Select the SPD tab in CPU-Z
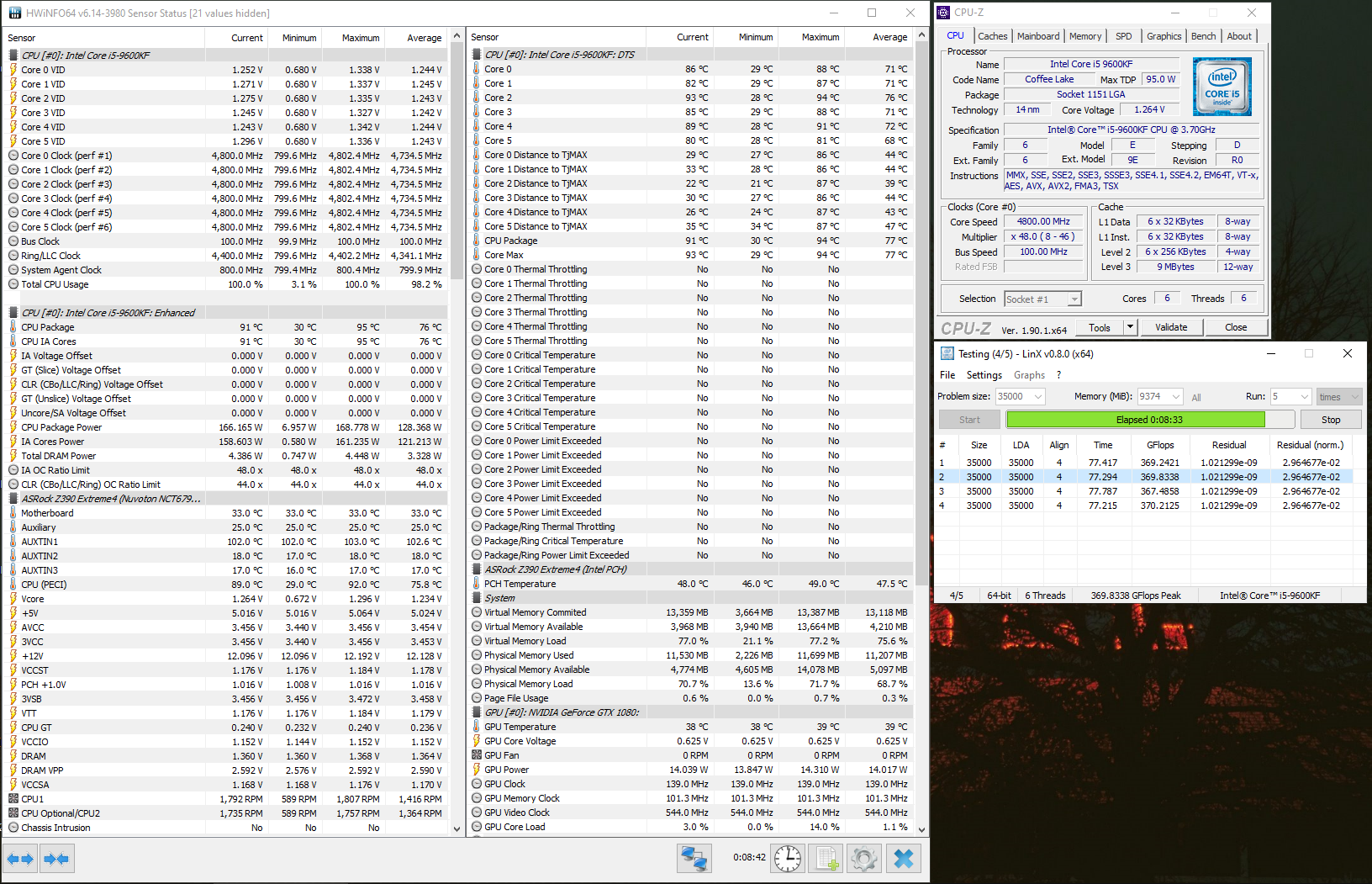1372x884 pixels. (x=1124, y=36)
